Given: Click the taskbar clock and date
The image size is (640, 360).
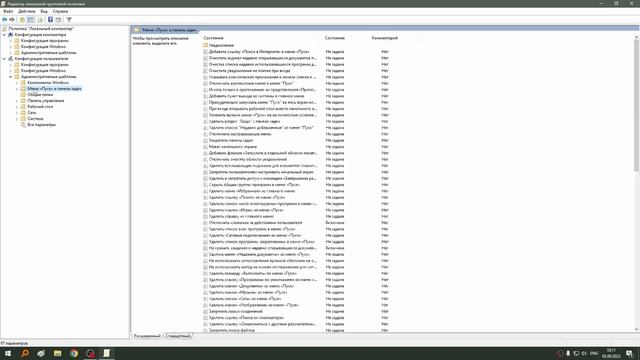Looking at the screenshot, I should tap(611, 353).
